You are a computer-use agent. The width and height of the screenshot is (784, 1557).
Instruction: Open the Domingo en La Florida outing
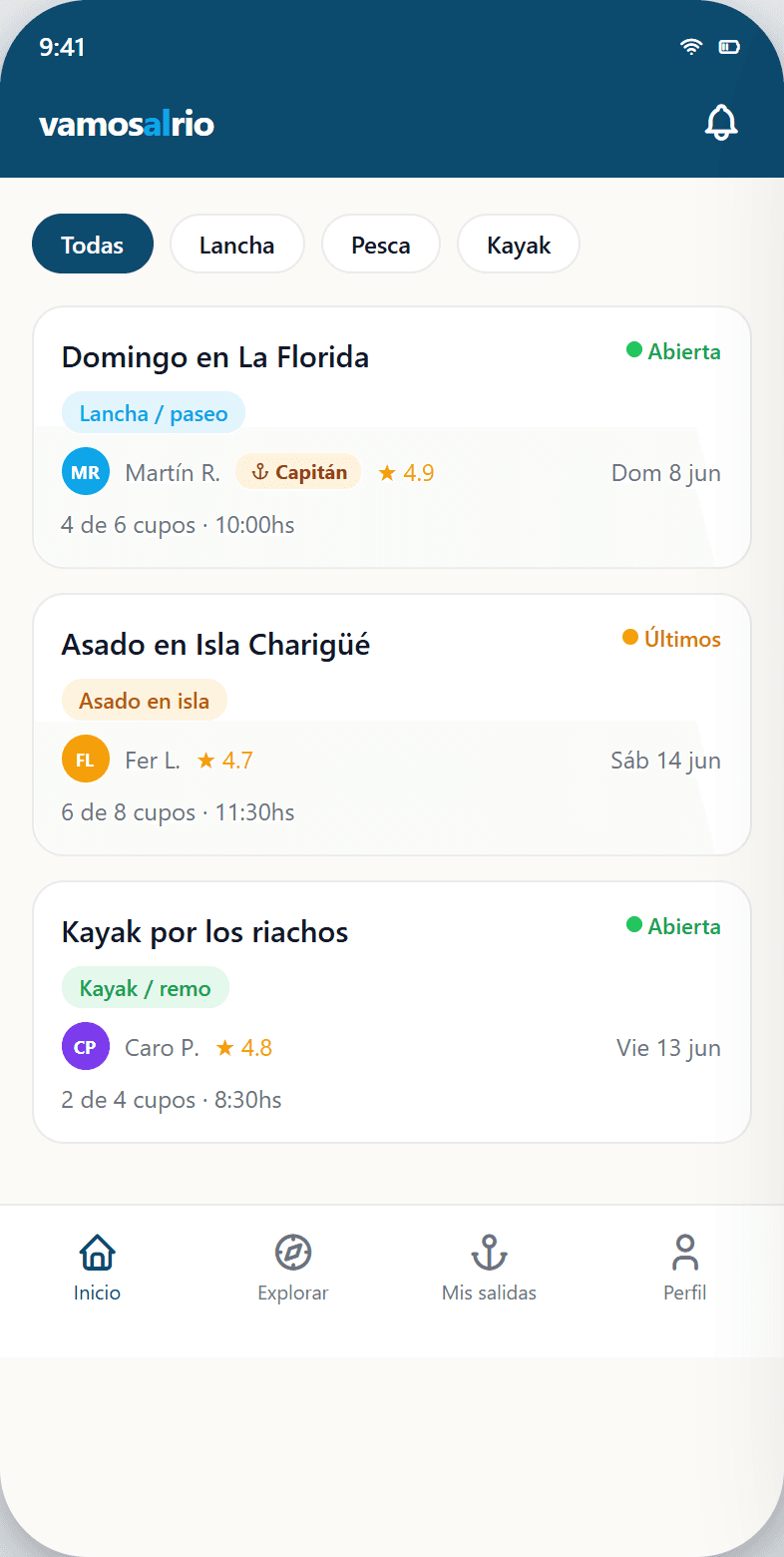[x=392, y=437]
